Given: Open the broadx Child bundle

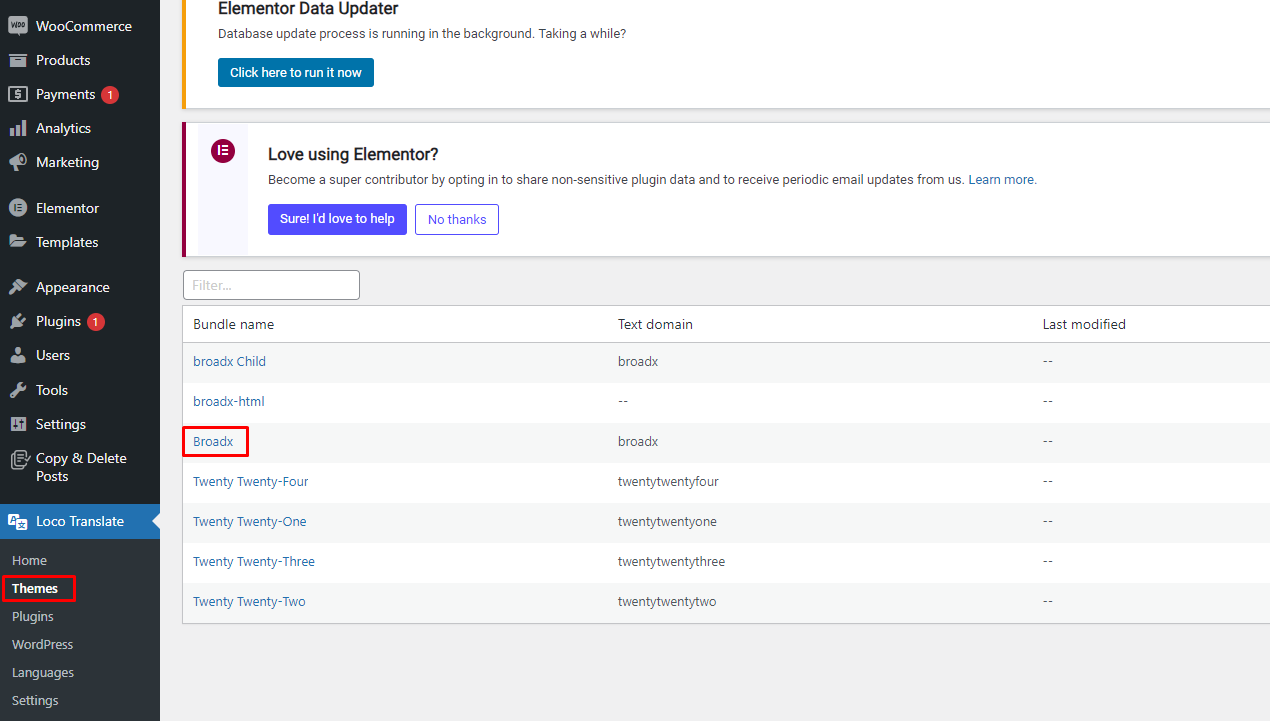Looking at the screenshot, I should [x=229, y=361].
